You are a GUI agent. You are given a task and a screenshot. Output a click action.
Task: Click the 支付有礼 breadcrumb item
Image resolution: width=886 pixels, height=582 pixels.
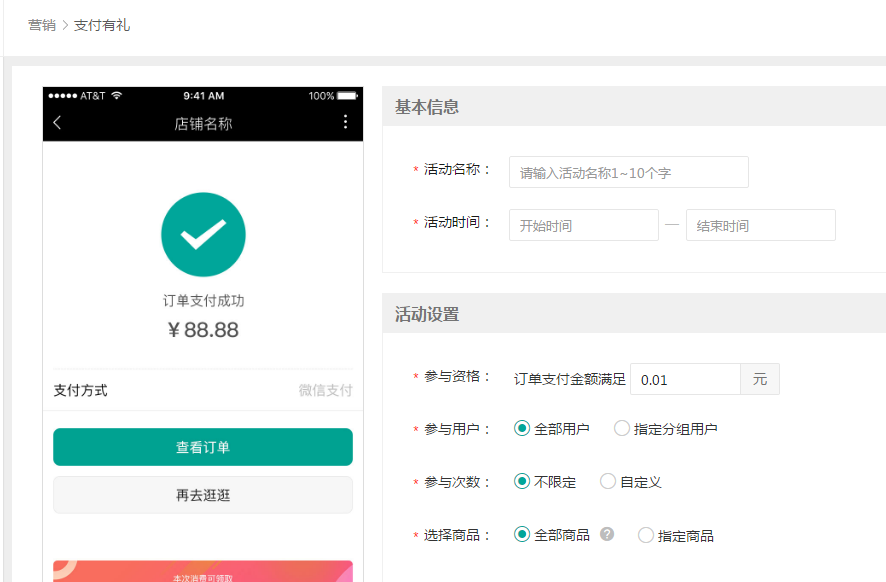pyautogui.click(x=102, y=25)
